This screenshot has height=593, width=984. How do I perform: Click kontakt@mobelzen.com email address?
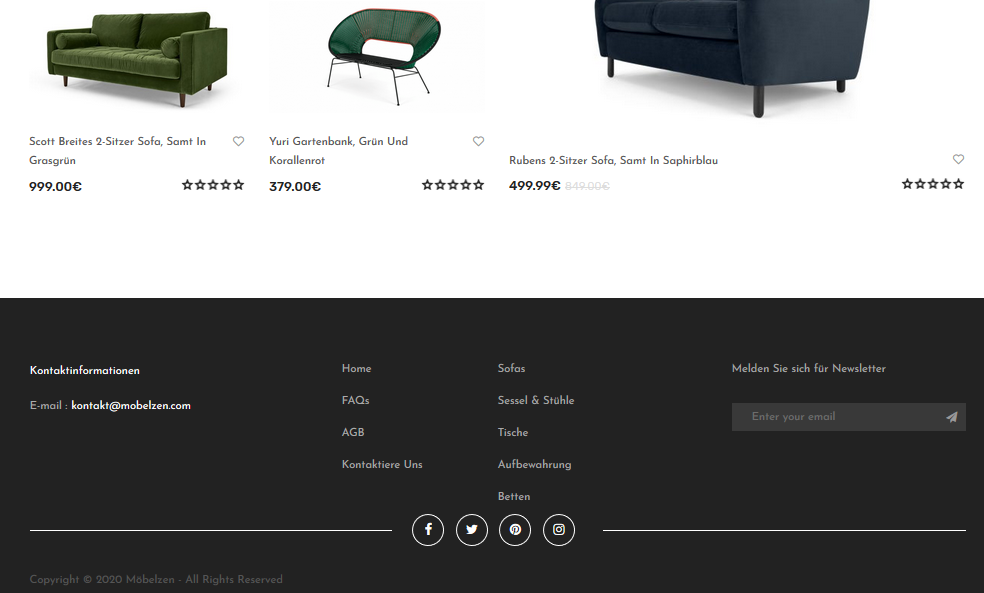click(131, 405)
